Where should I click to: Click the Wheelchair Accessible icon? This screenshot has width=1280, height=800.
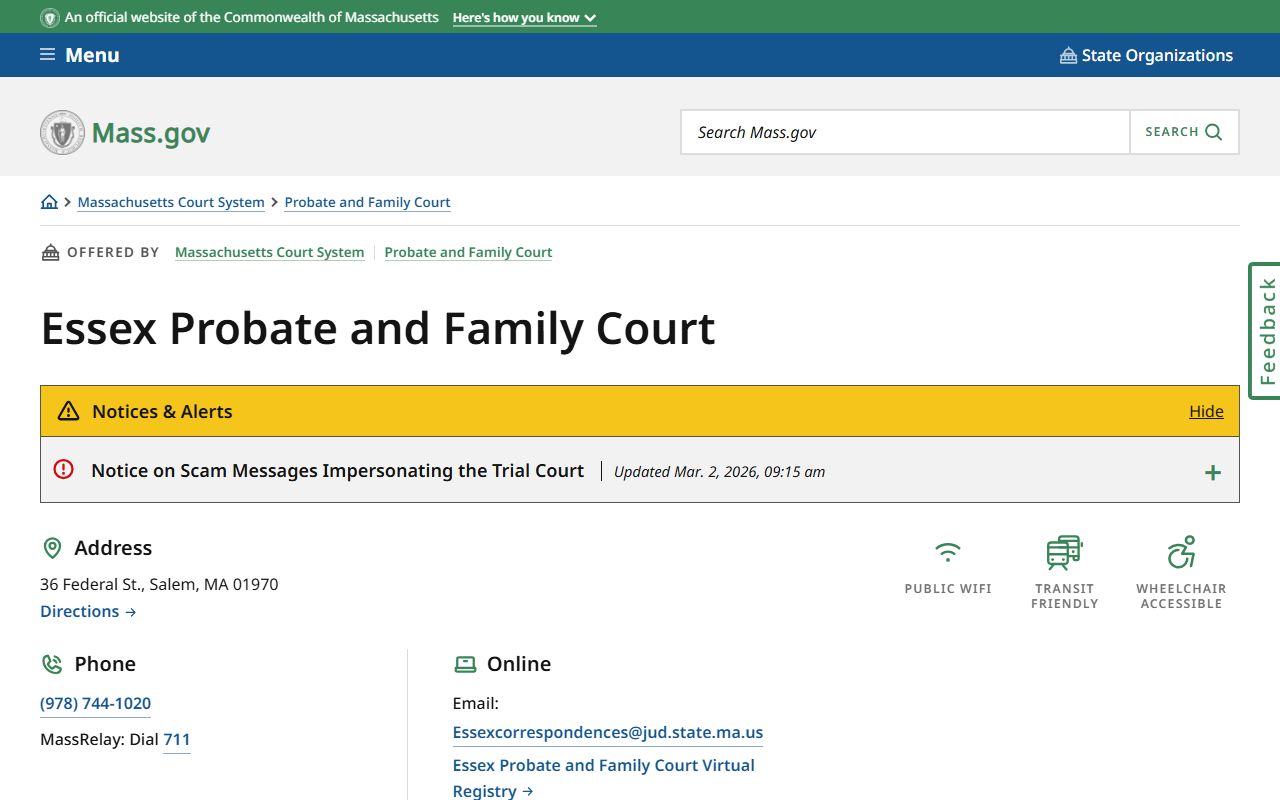1181,552
